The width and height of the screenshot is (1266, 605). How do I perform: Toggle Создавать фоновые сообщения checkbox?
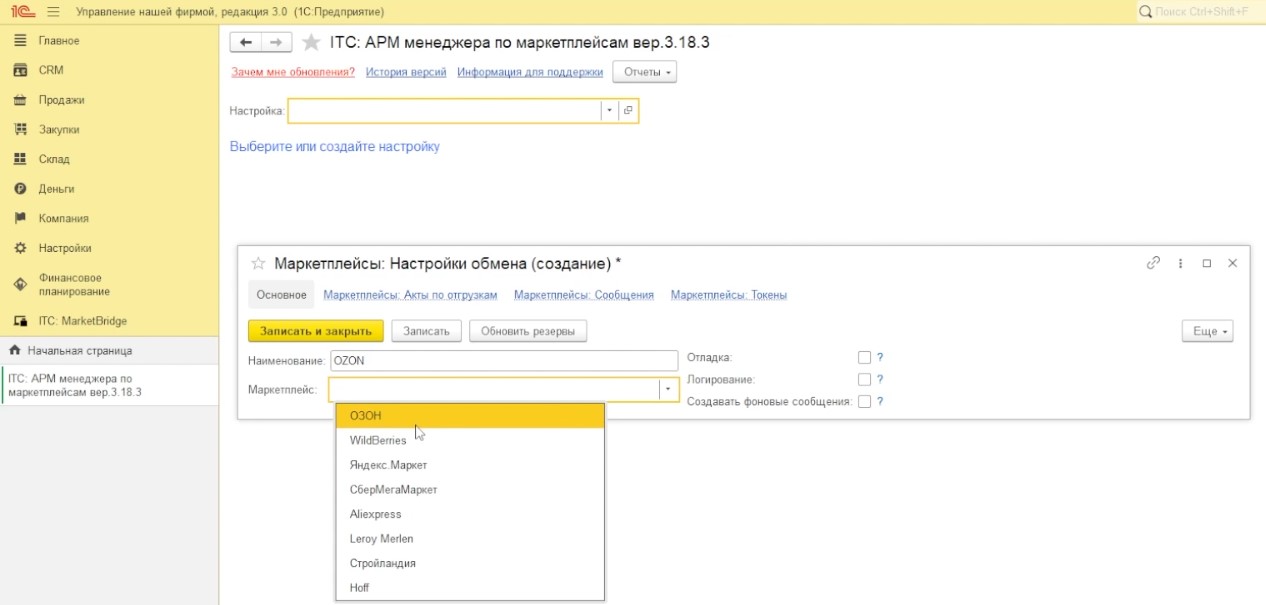tap(864, 401)
